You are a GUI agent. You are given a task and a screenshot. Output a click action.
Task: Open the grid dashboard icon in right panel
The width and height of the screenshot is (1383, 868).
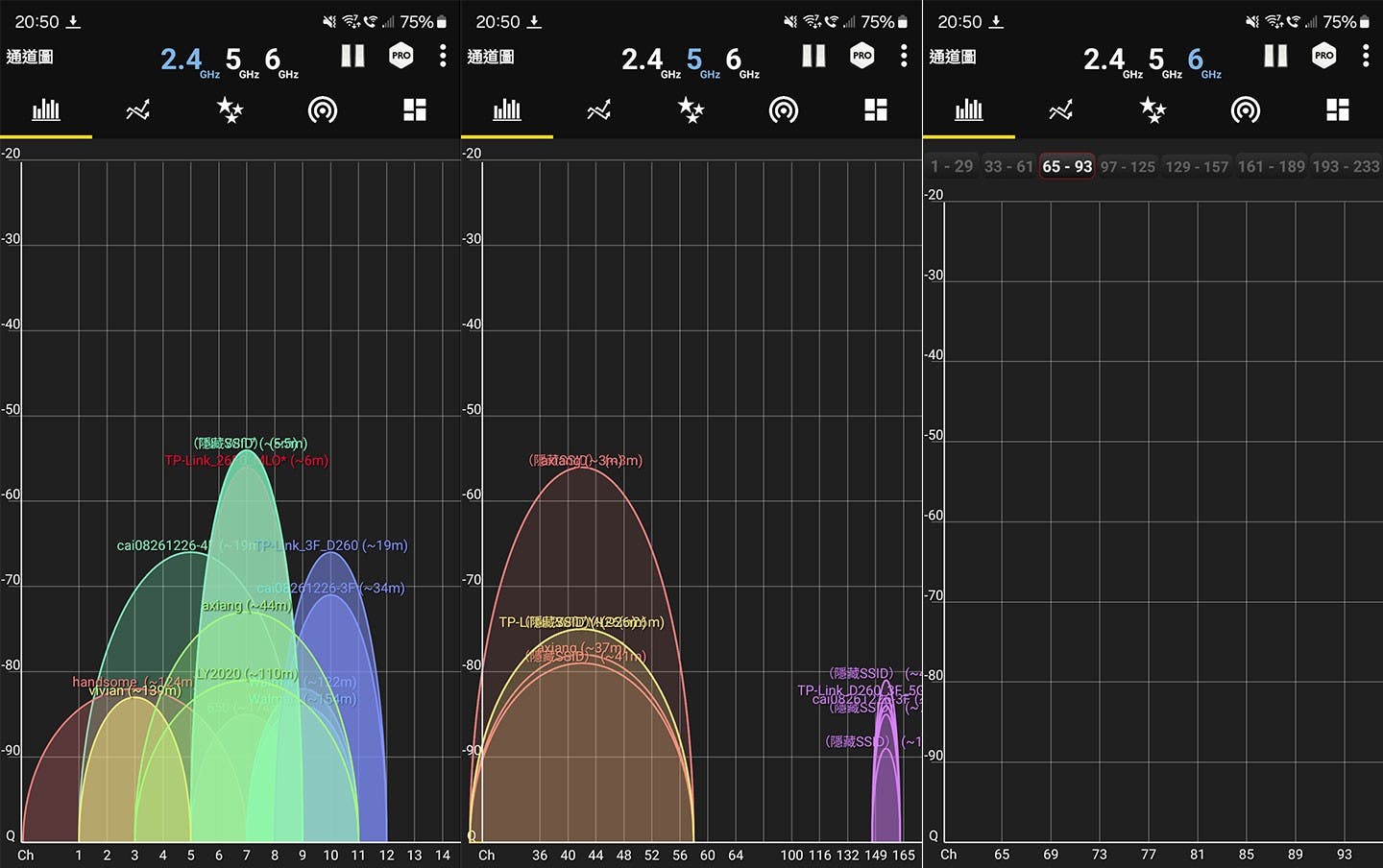(x=1337, y=110)
